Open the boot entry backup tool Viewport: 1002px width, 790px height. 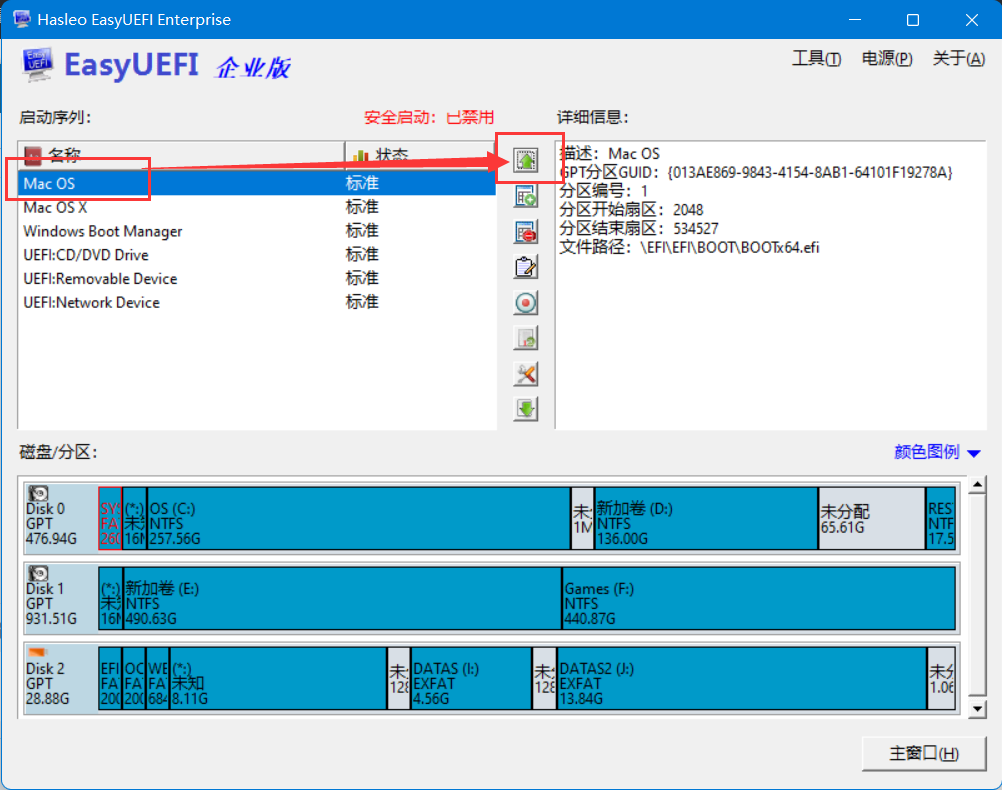point(525,338)
